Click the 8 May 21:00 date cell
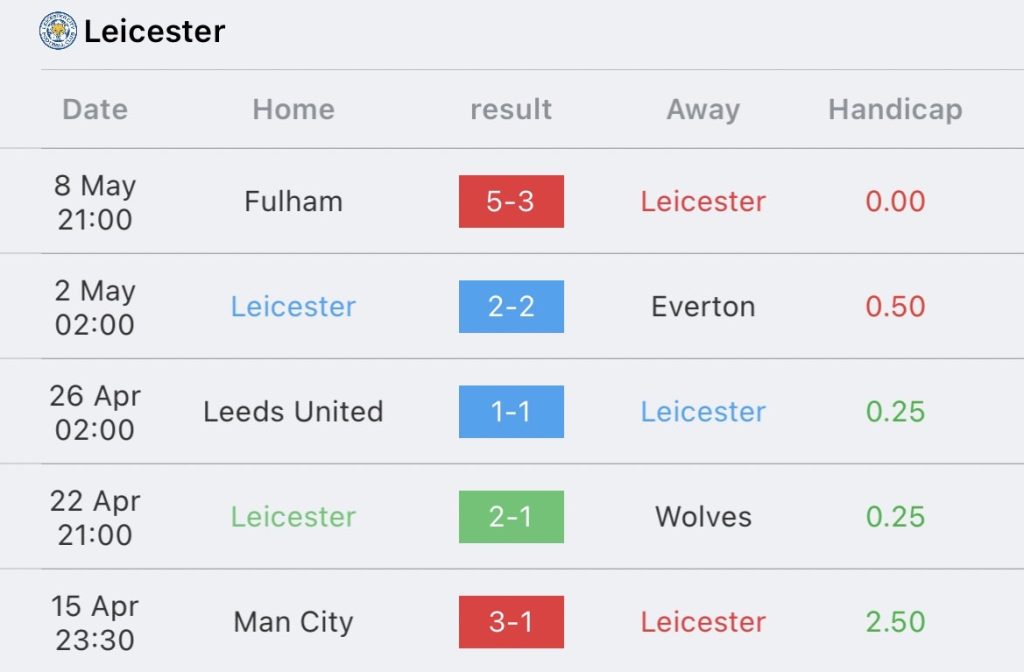Viewport: 1024px width, 672px height. 95,202
